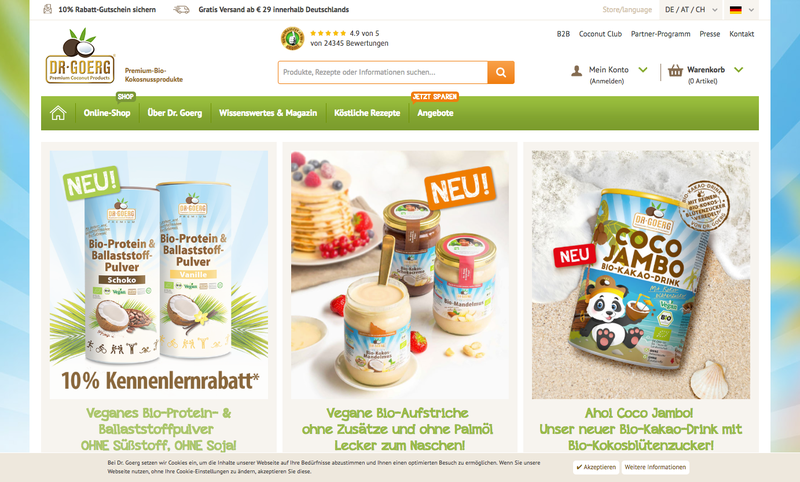
Task: Open the Coconut Club link
Action: click(600, 34)
